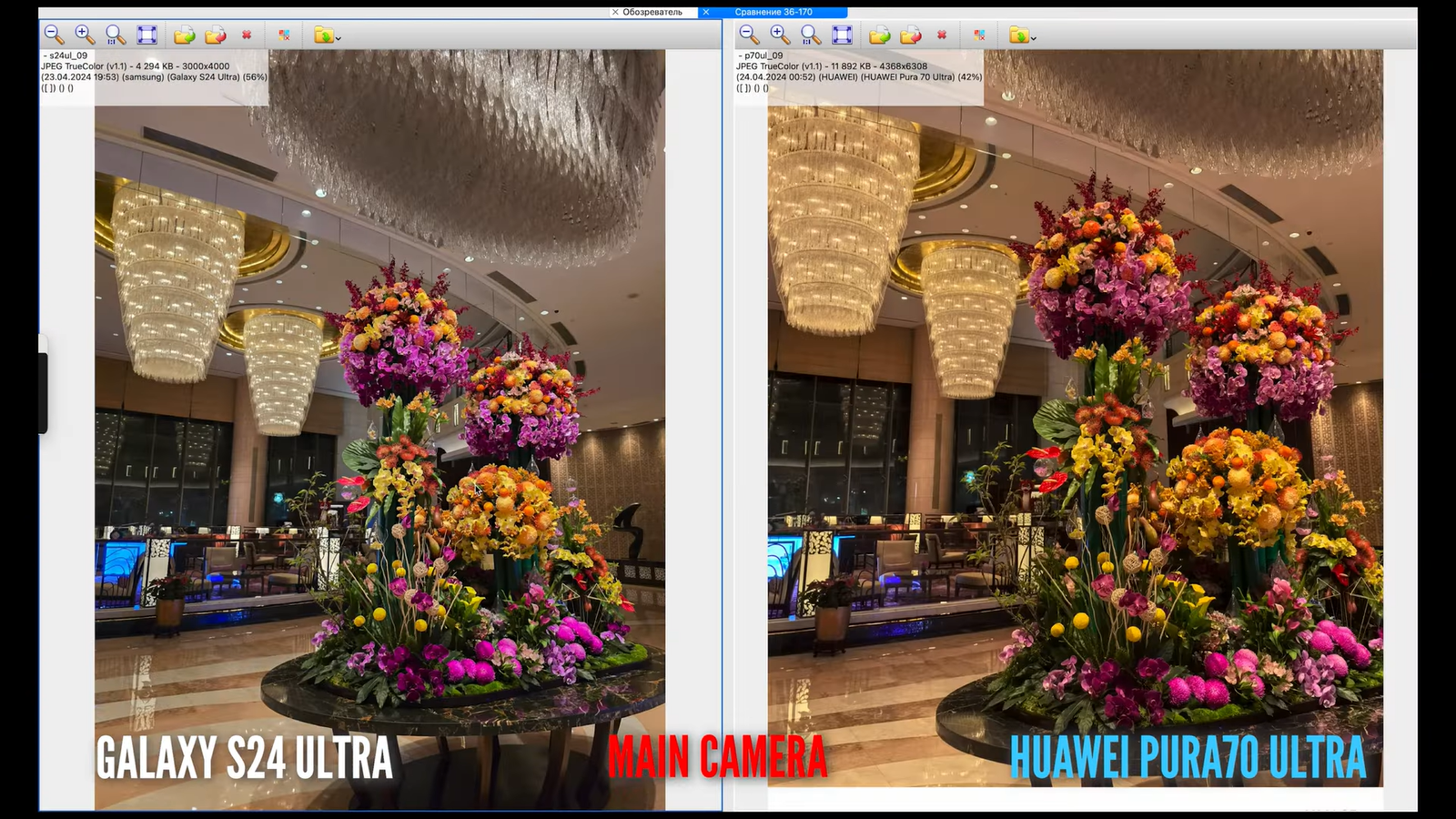Click the right pane yellow folder icon

[1018, 35]
